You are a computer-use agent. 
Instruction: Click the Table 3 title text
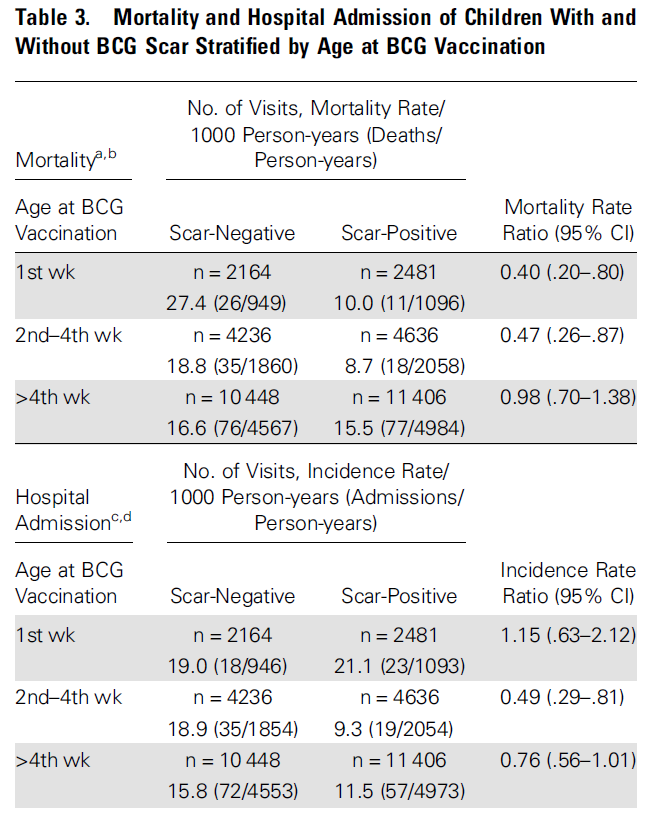click(x=325, y=31)
